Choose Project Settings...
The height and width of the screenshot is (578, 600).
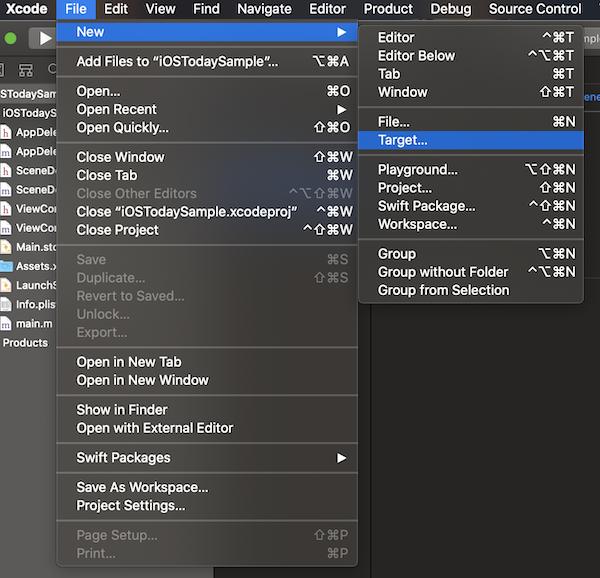(x=207, y=506)
